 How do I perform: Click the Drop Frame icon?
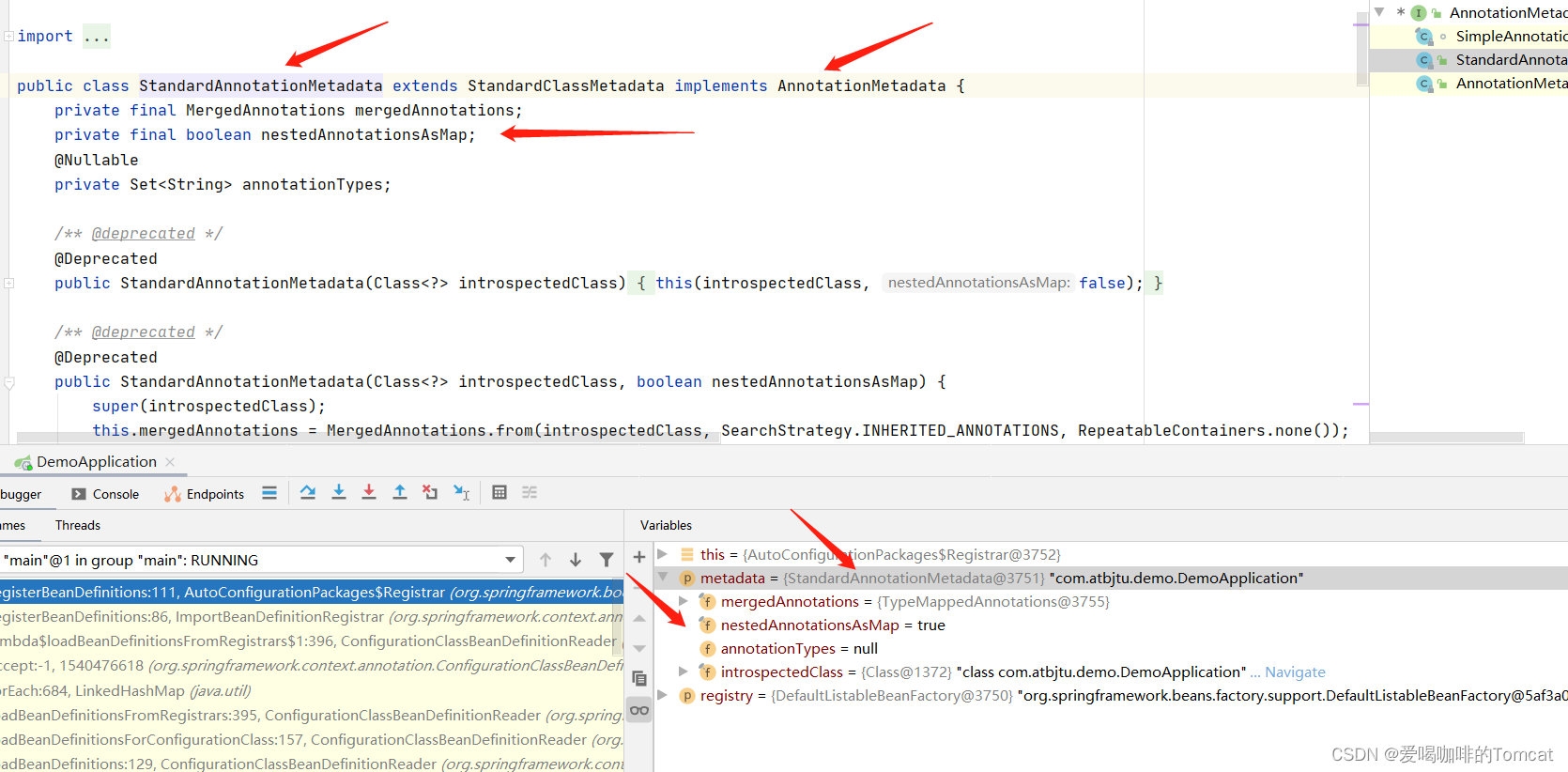430,493
